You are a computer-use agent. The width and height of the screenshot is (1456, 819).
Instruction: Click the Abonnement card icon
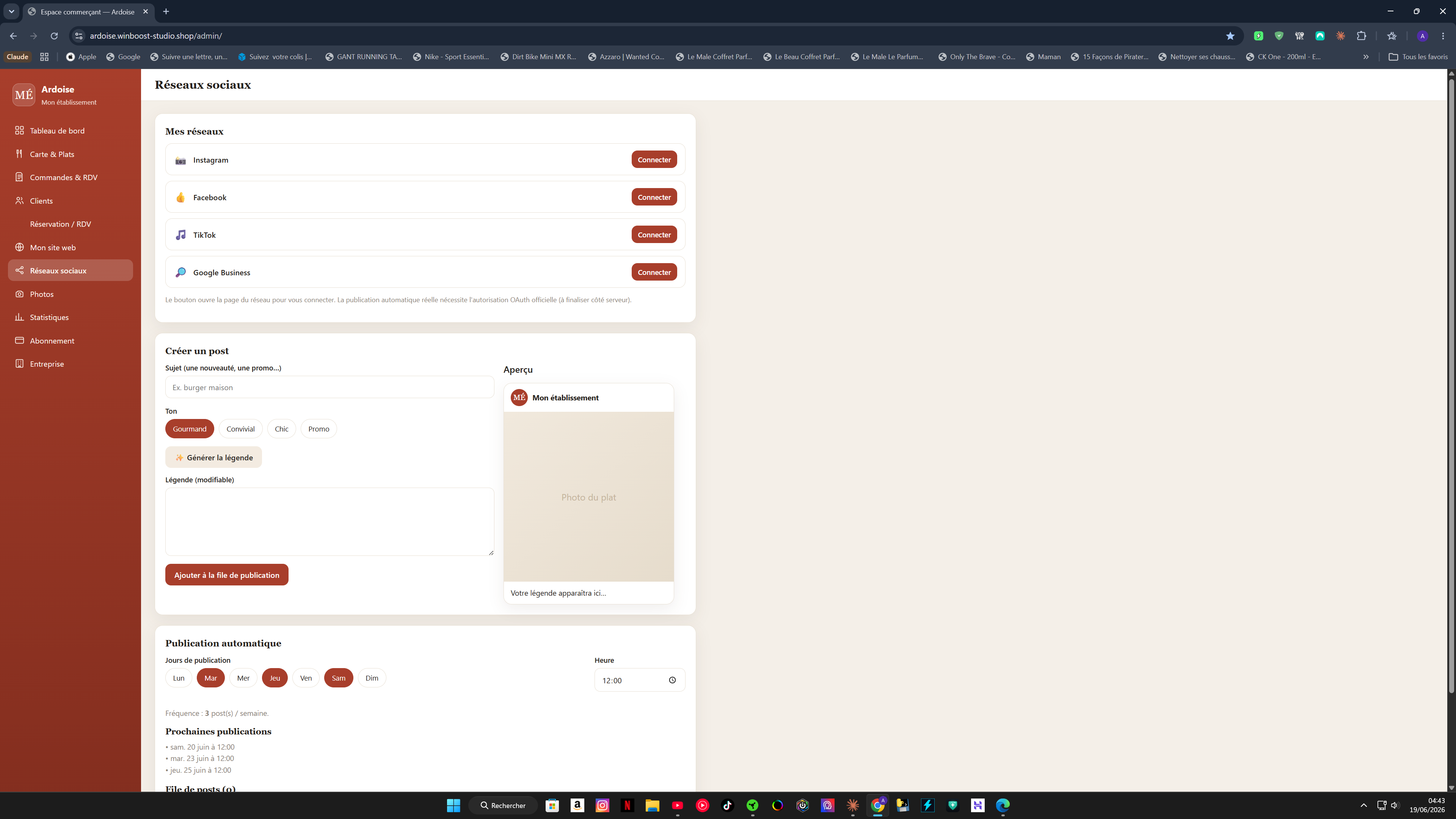(19, 340)
